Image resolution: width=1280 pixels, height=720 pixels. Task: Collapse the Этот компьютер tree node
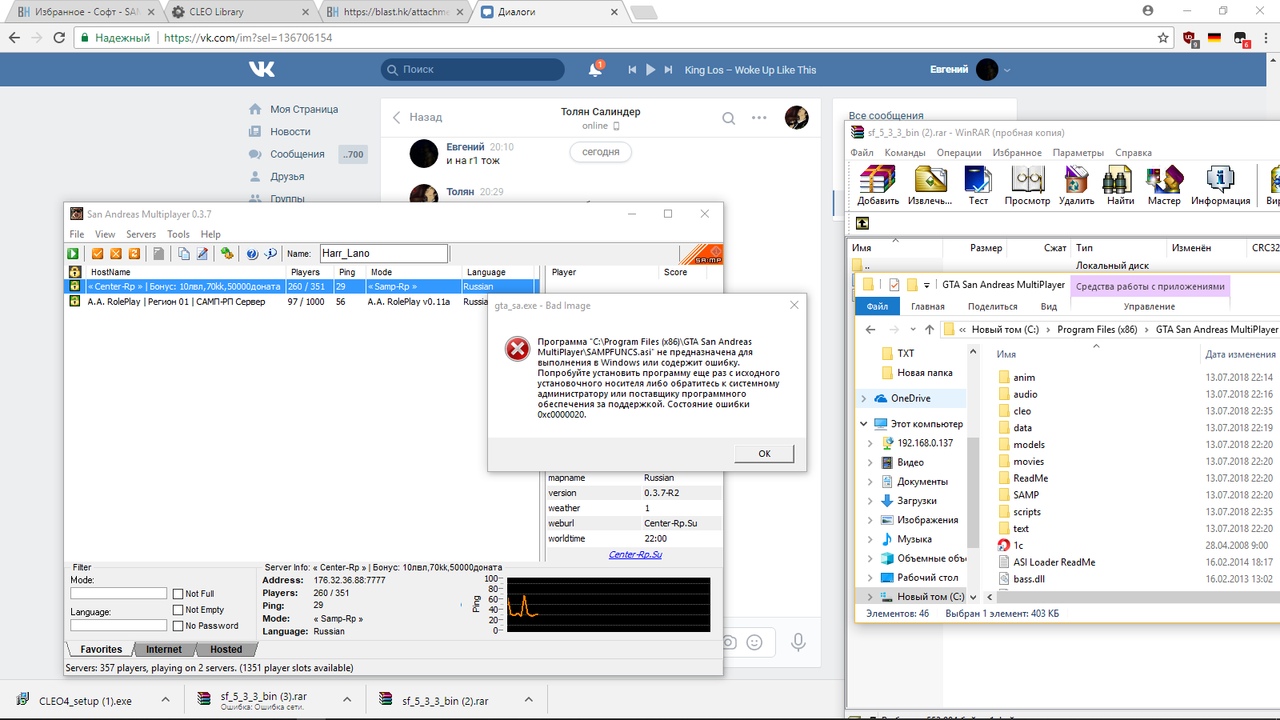[864, 424]
